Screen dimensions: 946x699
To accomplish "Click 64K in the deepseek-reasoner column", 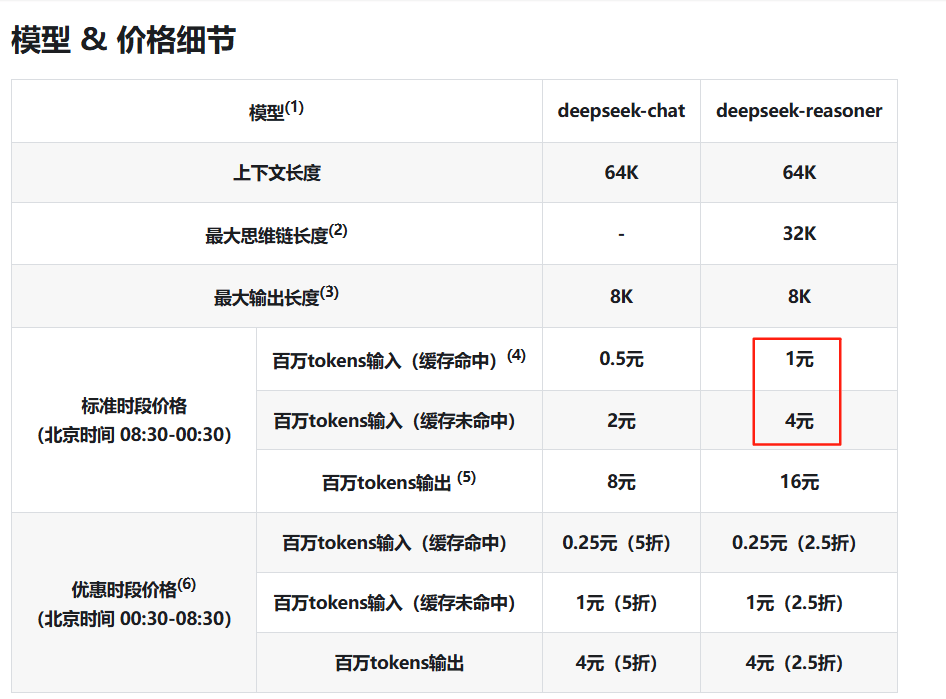I will [x=799, y=173].
